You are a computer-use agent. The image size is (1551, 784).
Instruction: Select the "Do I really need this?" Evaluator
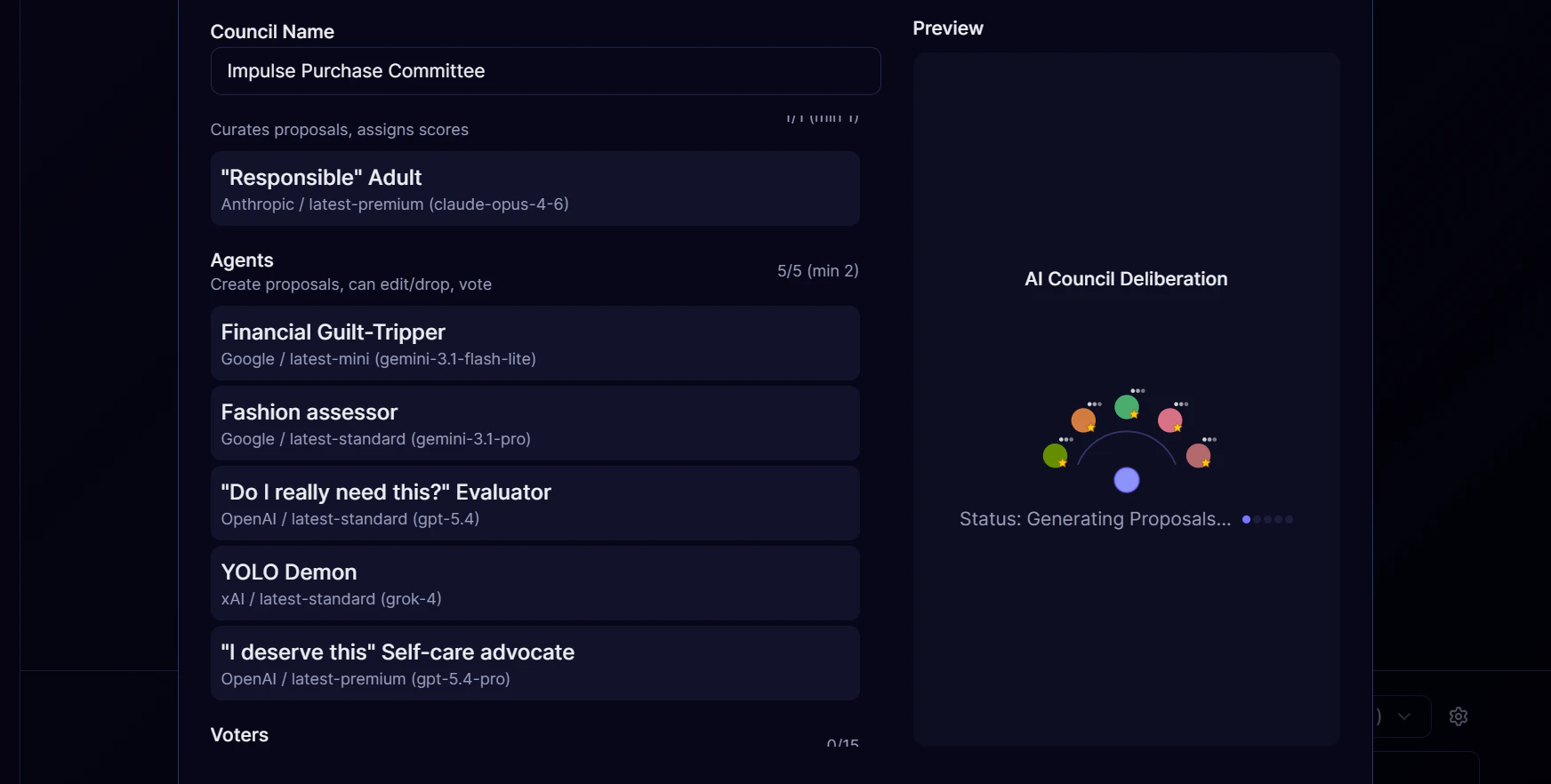coord(534,503)
